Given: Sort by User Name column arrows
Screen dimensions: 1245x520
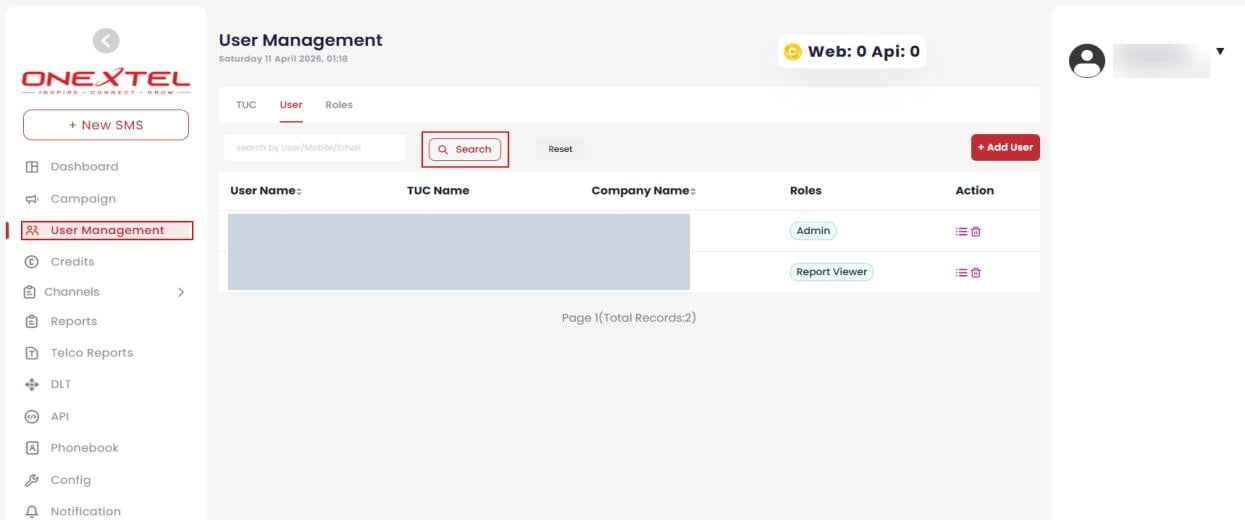Looking at the screenshot, I should (299, 191).
